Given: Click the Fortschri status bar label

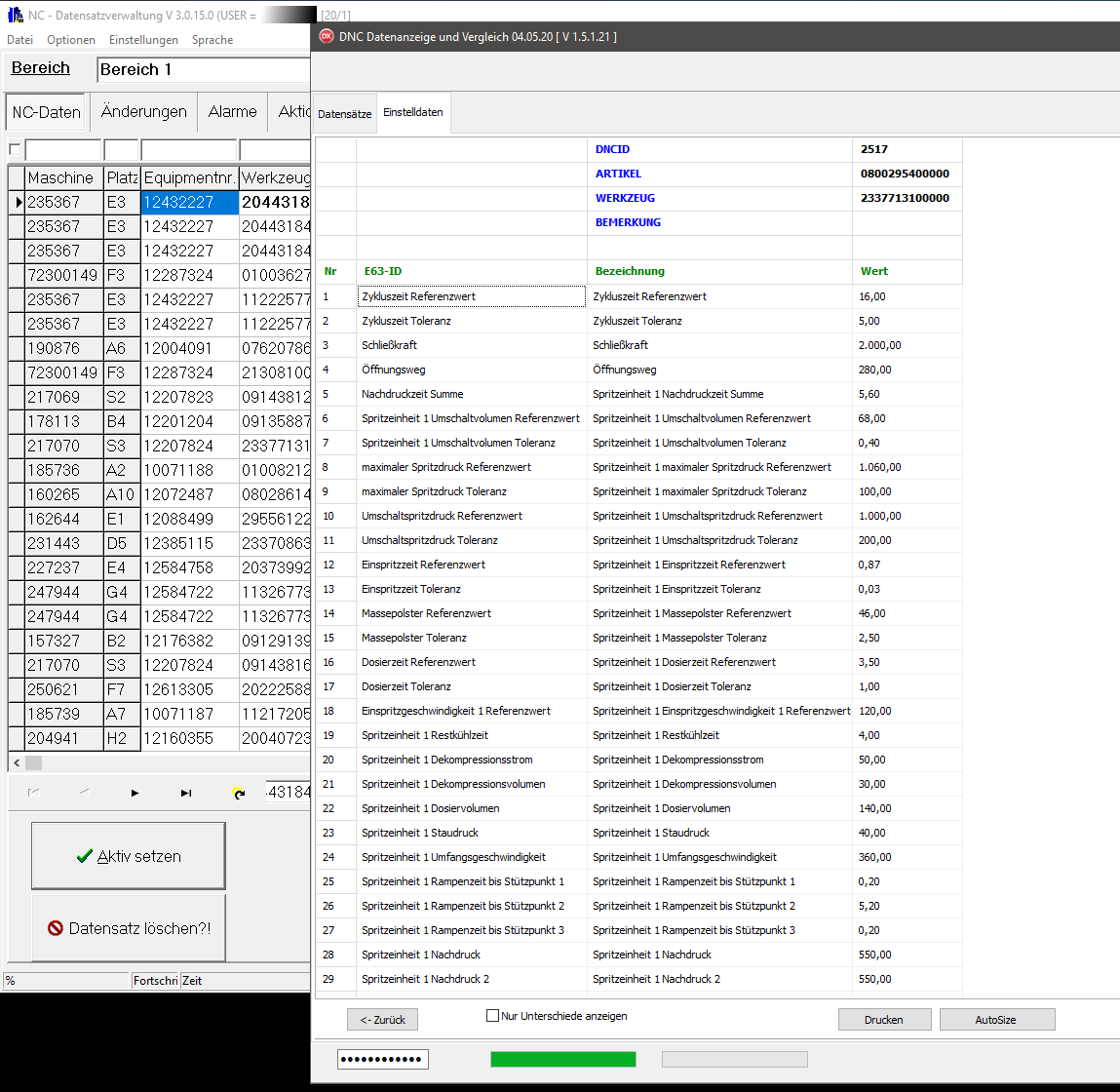Looking at the screenshot, I should 155,981.
